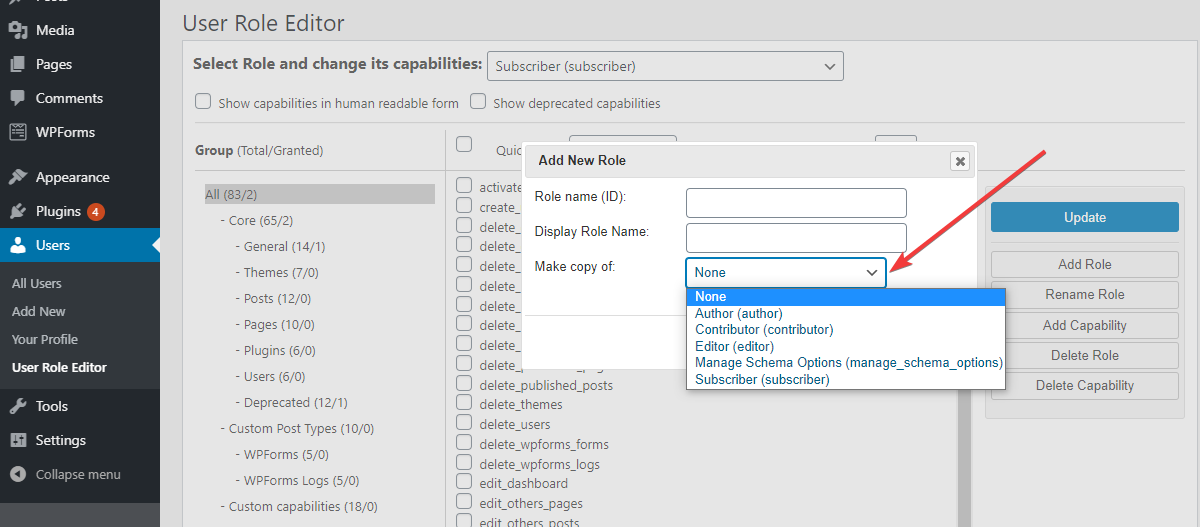Click the Media icon in sidebar
Viewport: 1200px width, 527px height.
pos(18,30)
